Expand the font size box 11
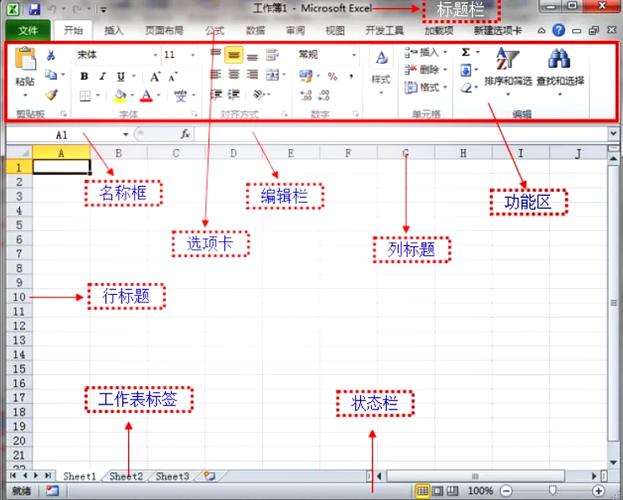This screenshot has height=500, width=623. click(x=193, y=55)
